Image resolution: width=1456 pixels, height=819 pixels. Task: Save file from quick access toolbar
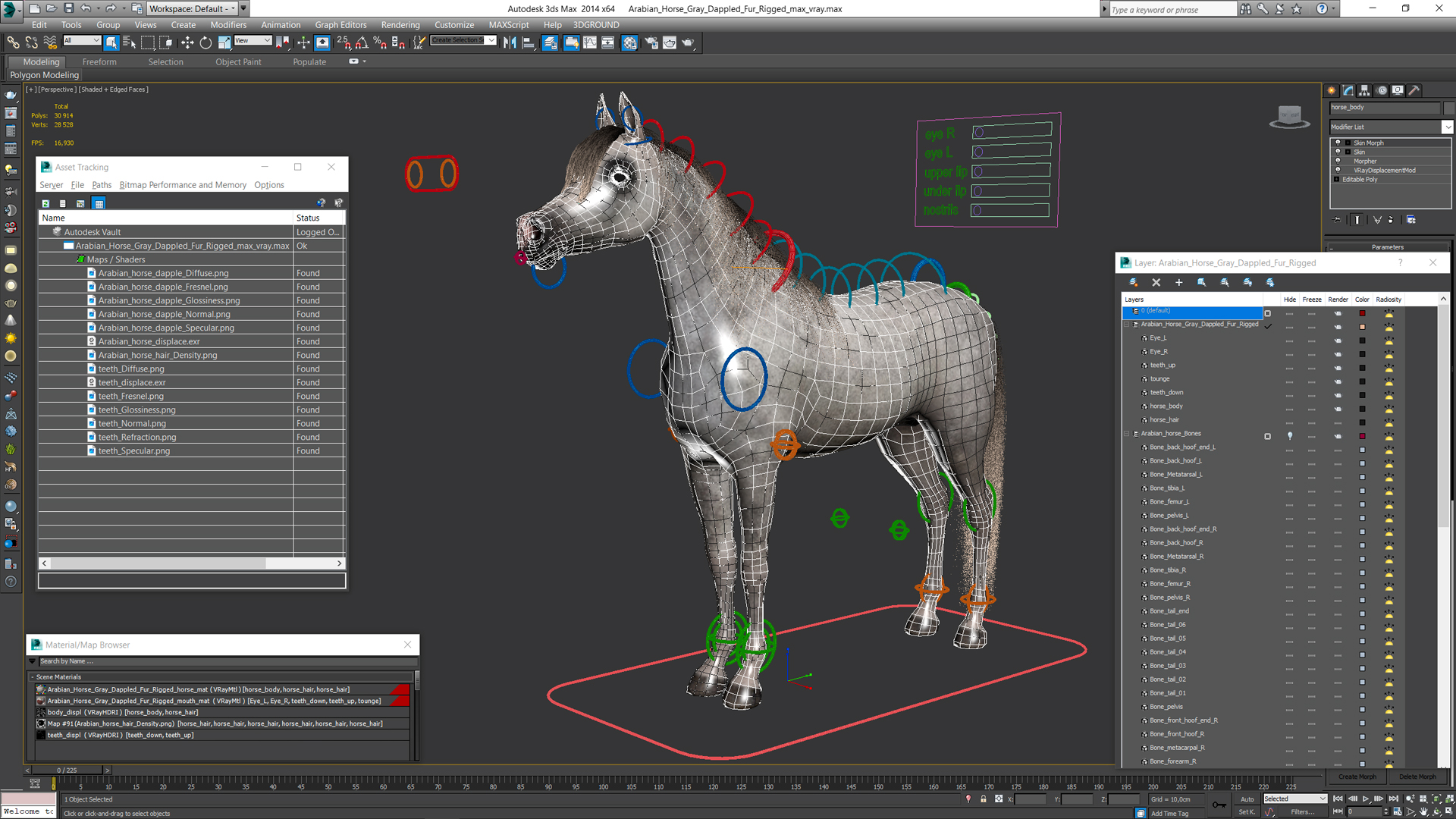68,8
